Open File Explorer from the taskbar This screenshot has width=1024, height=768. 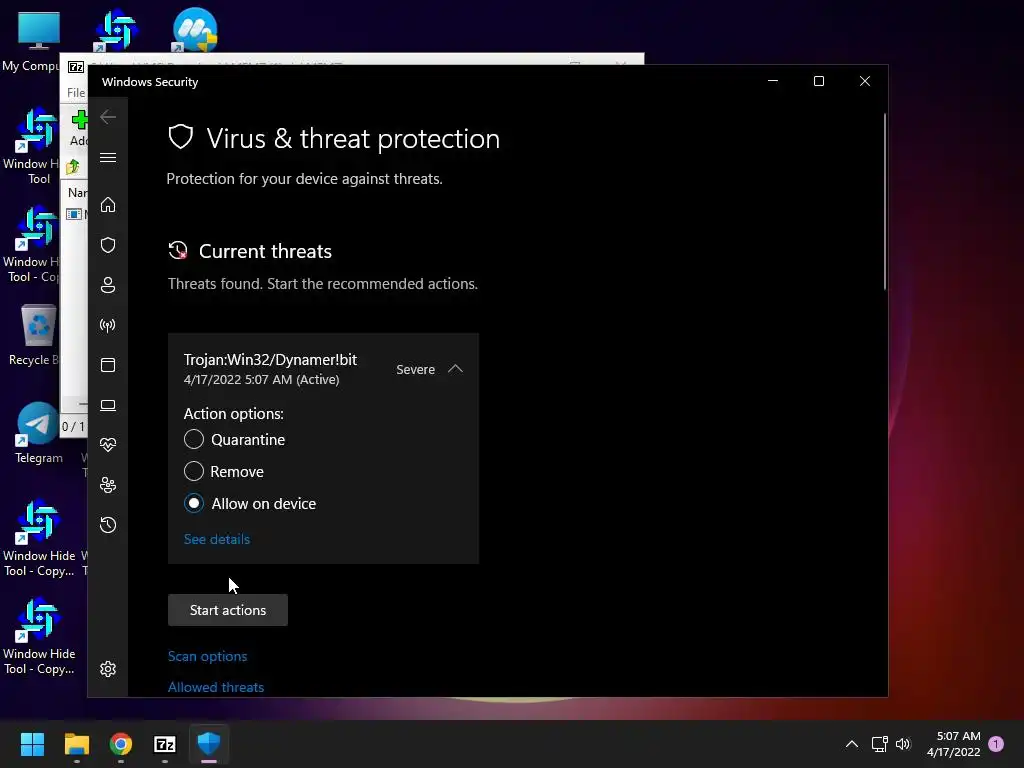tap(76, 744)
